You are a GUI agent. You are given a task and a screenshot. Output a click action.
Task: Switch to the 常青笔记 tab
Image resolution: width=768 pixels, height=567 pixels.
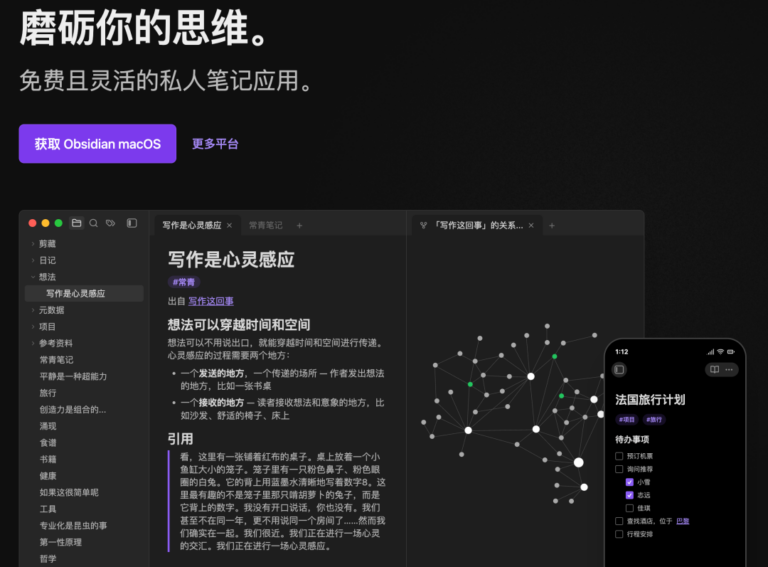pyautogui.click(x=265, y=225)
